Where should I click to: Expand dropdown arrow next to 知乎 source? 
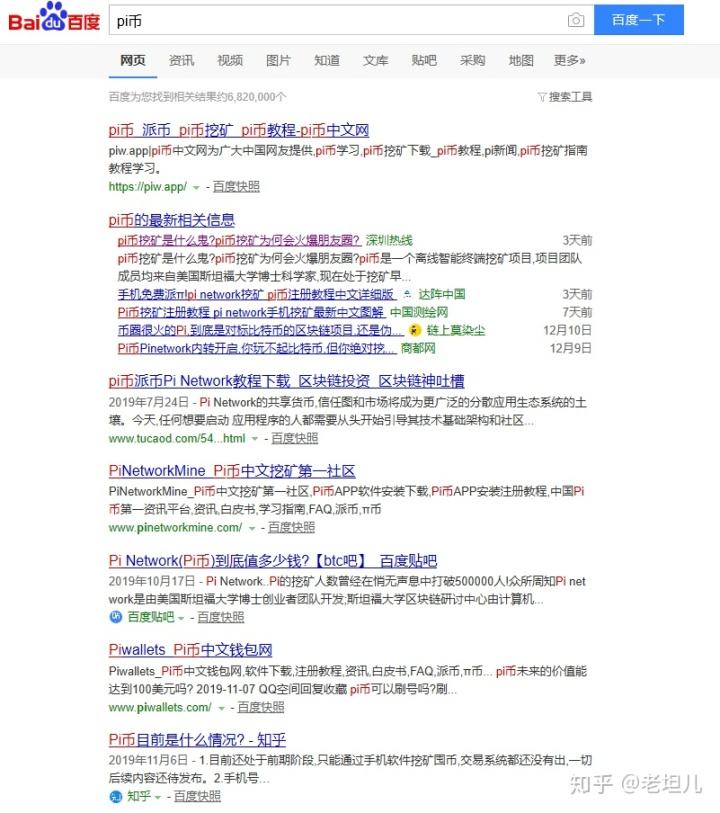pos(158,797)
